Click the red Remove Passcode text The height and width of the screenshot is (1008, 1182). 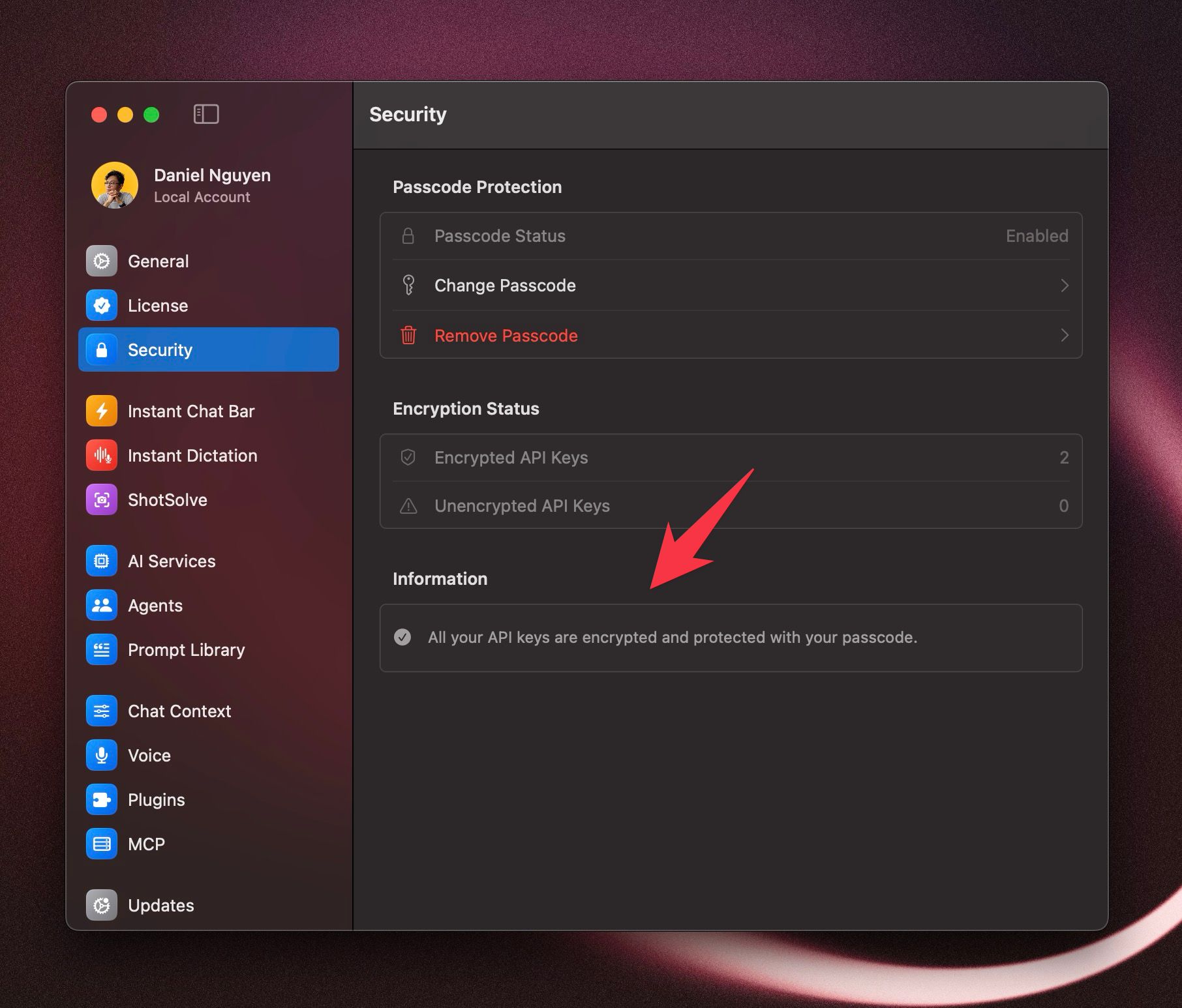pyautogui.click(x=506, y=336)
